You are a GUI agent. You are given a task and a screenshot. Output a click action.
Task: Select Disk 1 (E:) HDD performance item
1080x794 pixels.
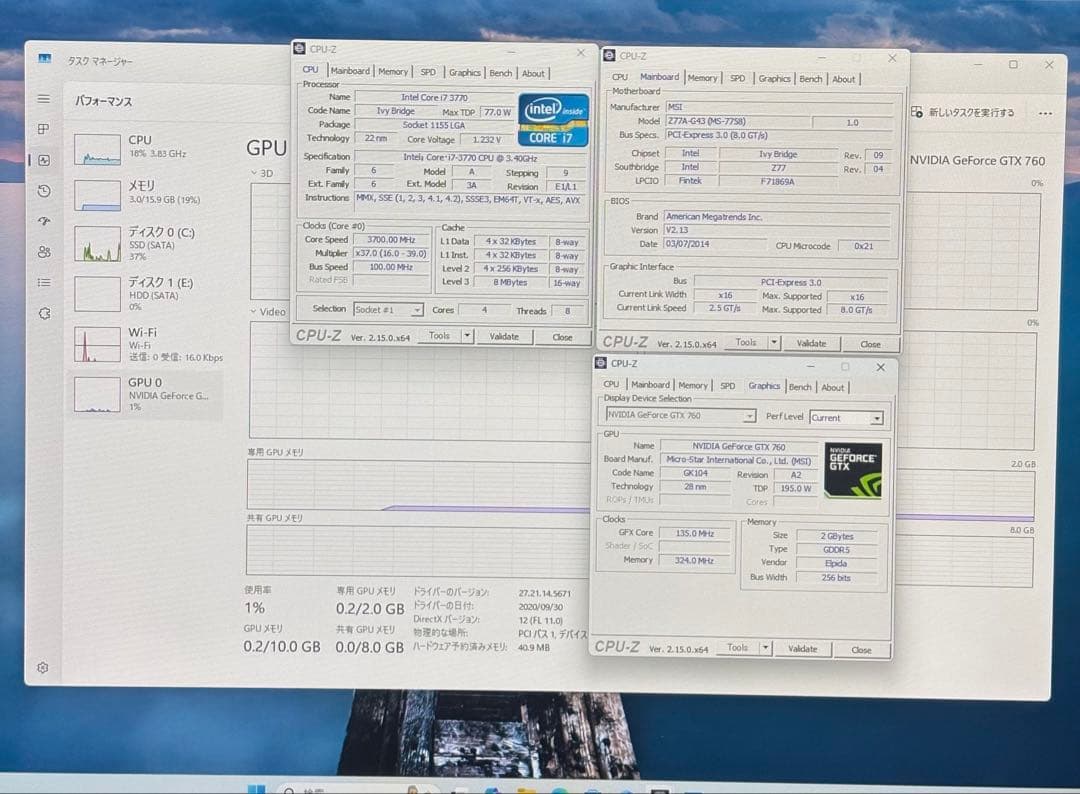coord(147,293)
